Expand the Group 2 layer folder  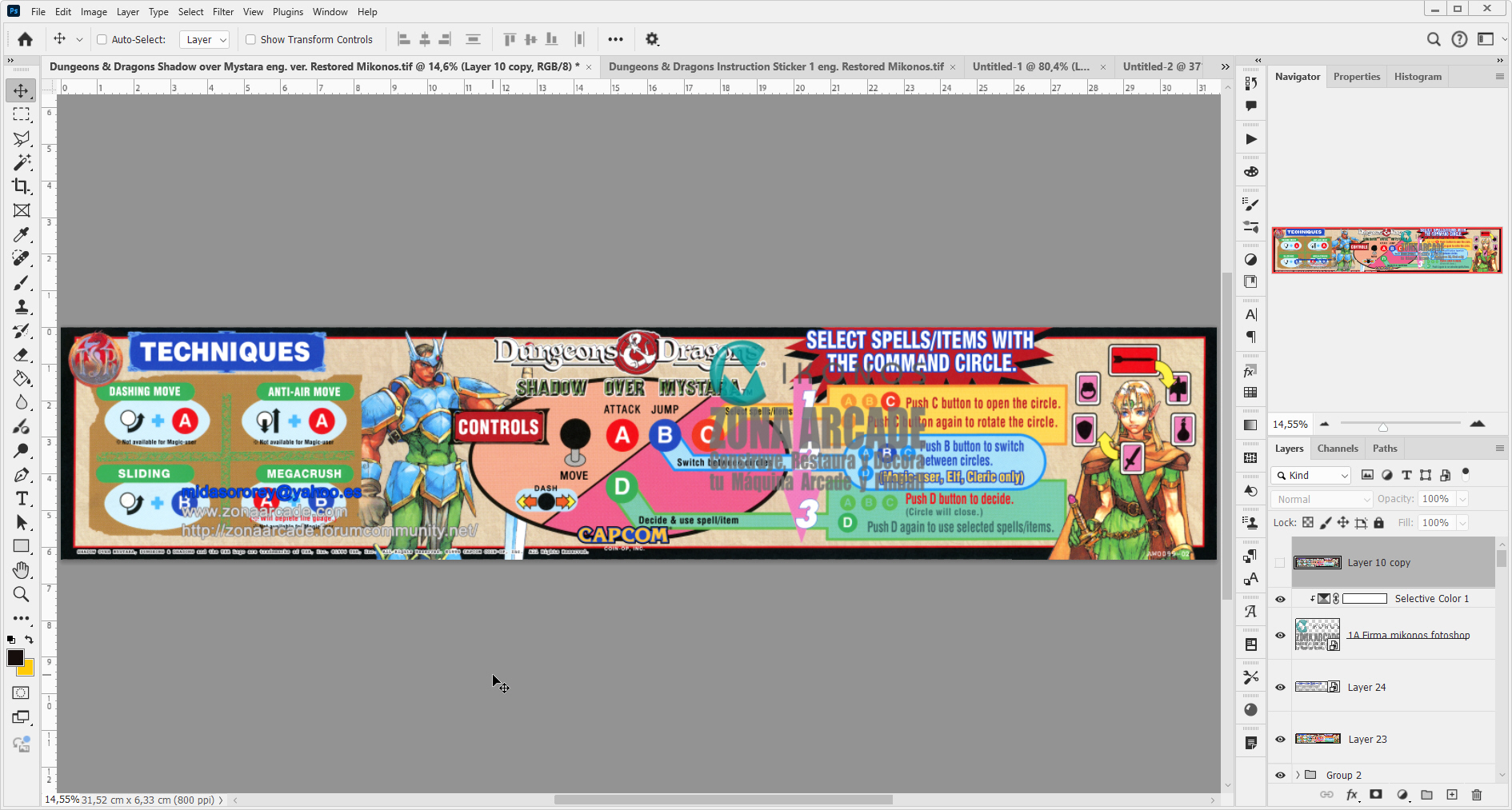point(1298,775)
